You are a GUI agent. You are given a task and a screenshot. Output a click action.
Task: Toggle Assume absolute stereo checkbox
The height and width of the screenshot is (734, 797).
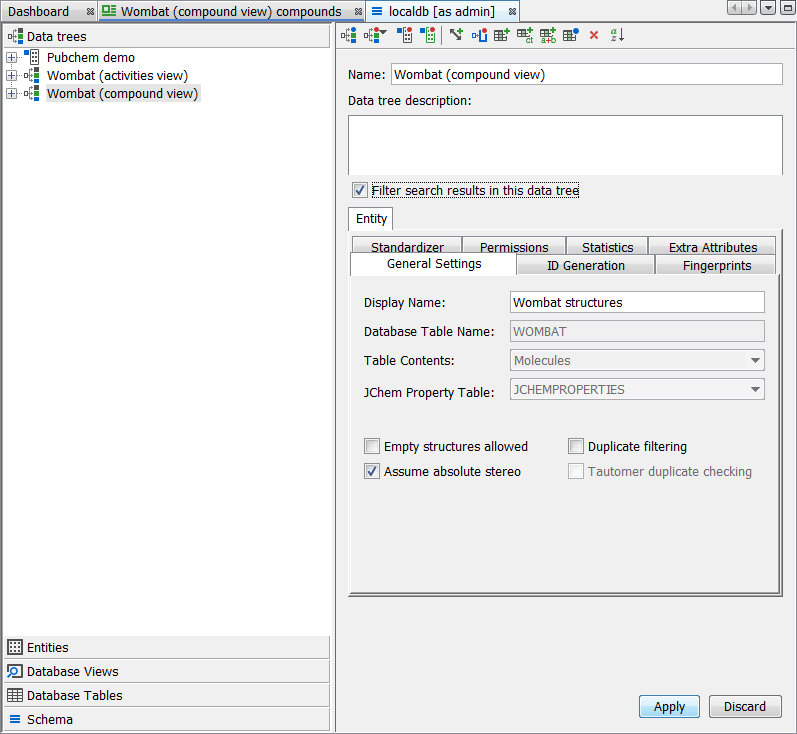click(x=372, y=471)
